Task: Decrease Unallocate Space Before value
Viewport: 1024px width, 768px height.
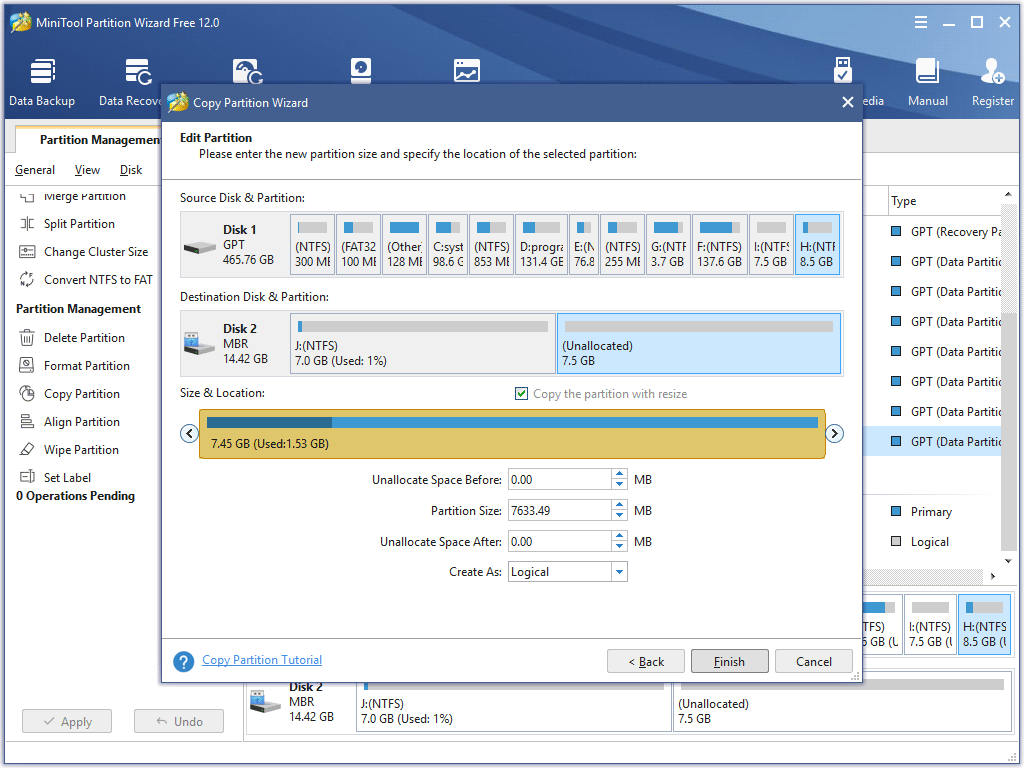Action: click(620, 485)
